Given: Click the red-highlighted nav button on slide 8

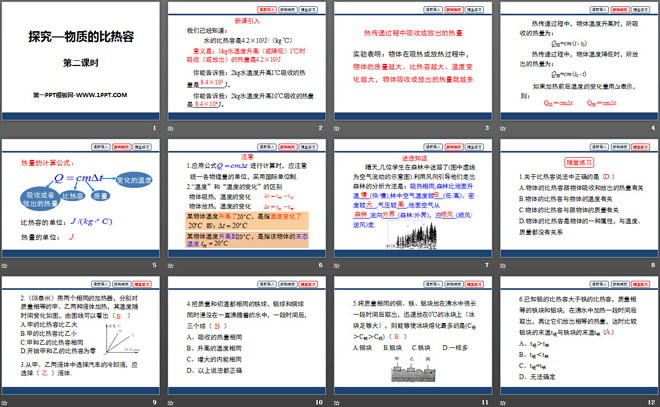Looking at the screenshot, I should pos(641,147).
